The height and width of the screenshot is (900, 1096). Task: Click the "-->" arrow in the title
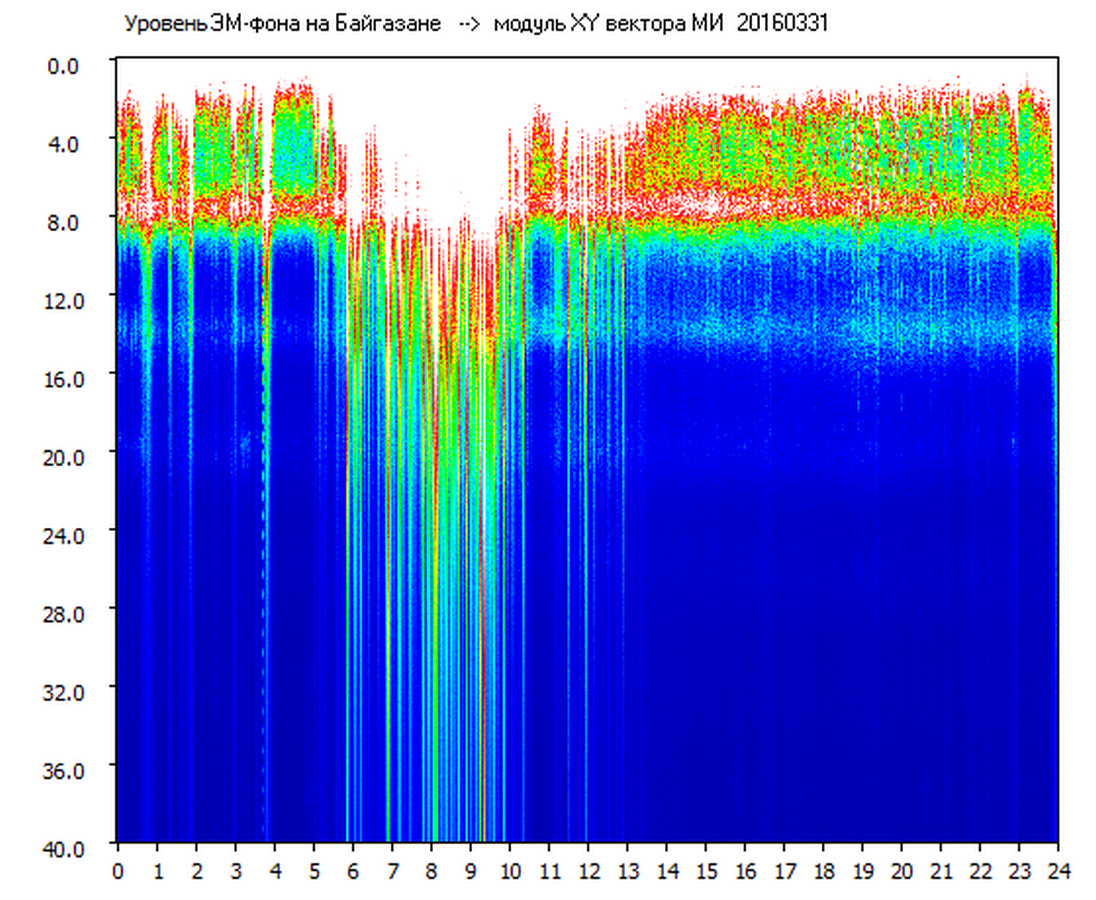point(467,24)
